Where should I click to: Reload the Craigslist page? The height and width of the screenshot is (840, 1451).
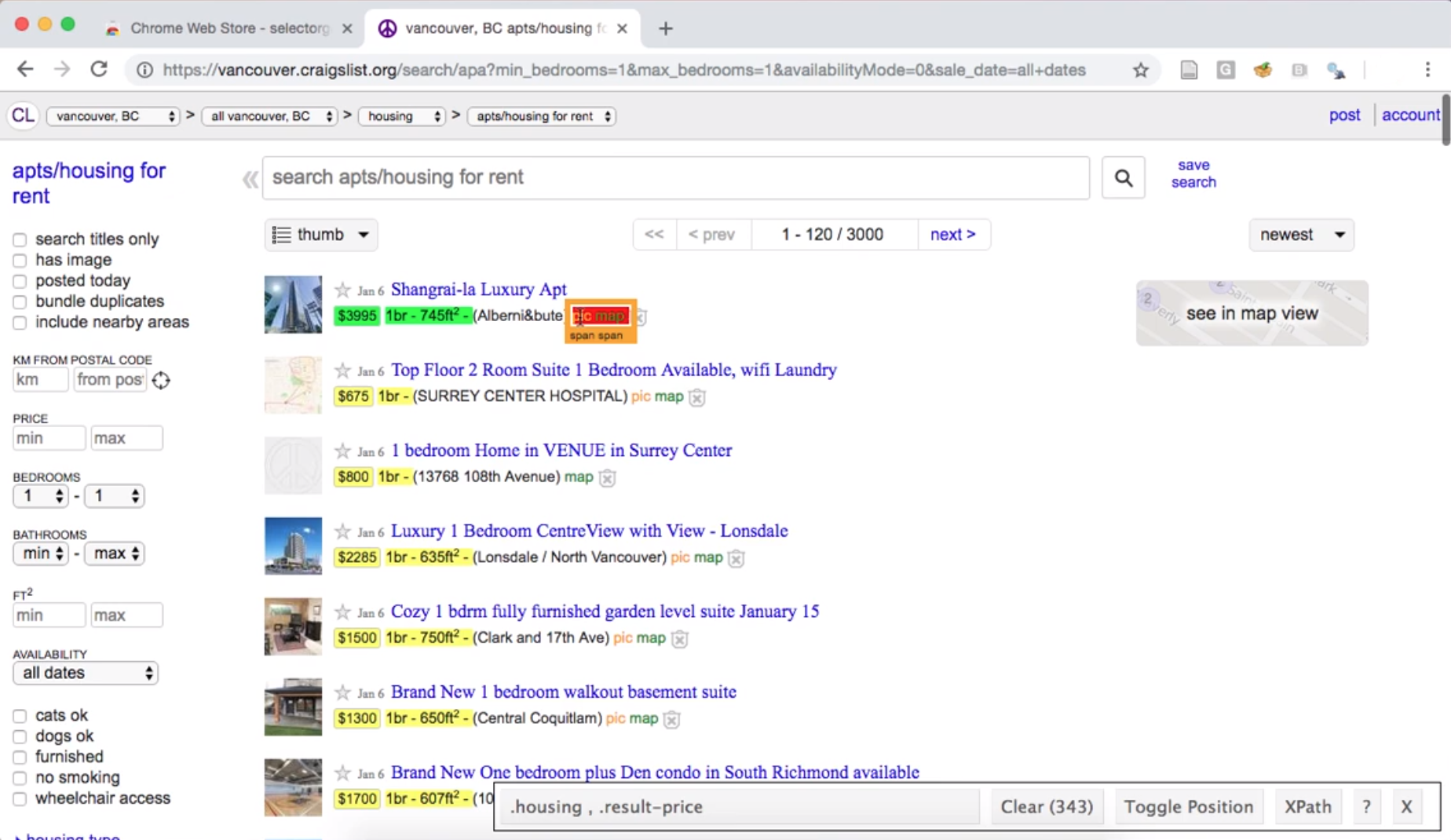tap(99, 69)
